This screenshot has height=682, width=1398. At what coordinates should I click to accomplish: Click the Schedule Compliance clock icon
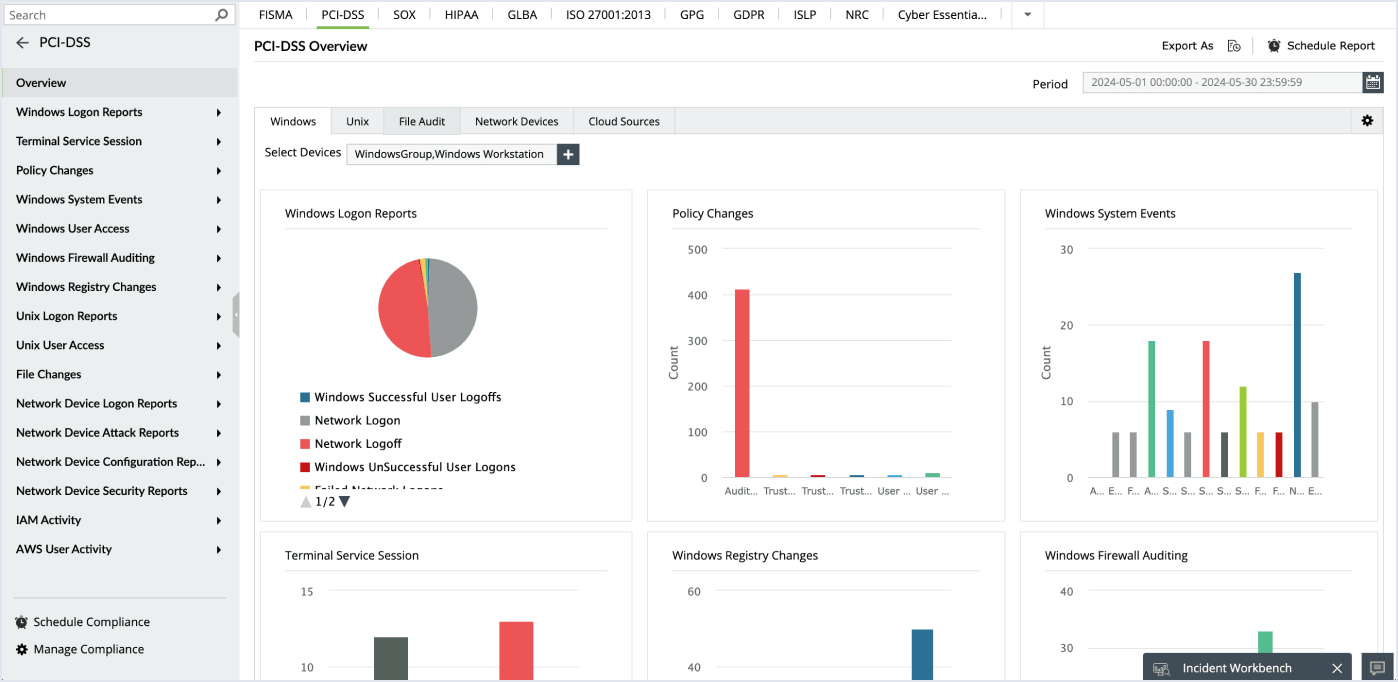(x=20, y=621)
